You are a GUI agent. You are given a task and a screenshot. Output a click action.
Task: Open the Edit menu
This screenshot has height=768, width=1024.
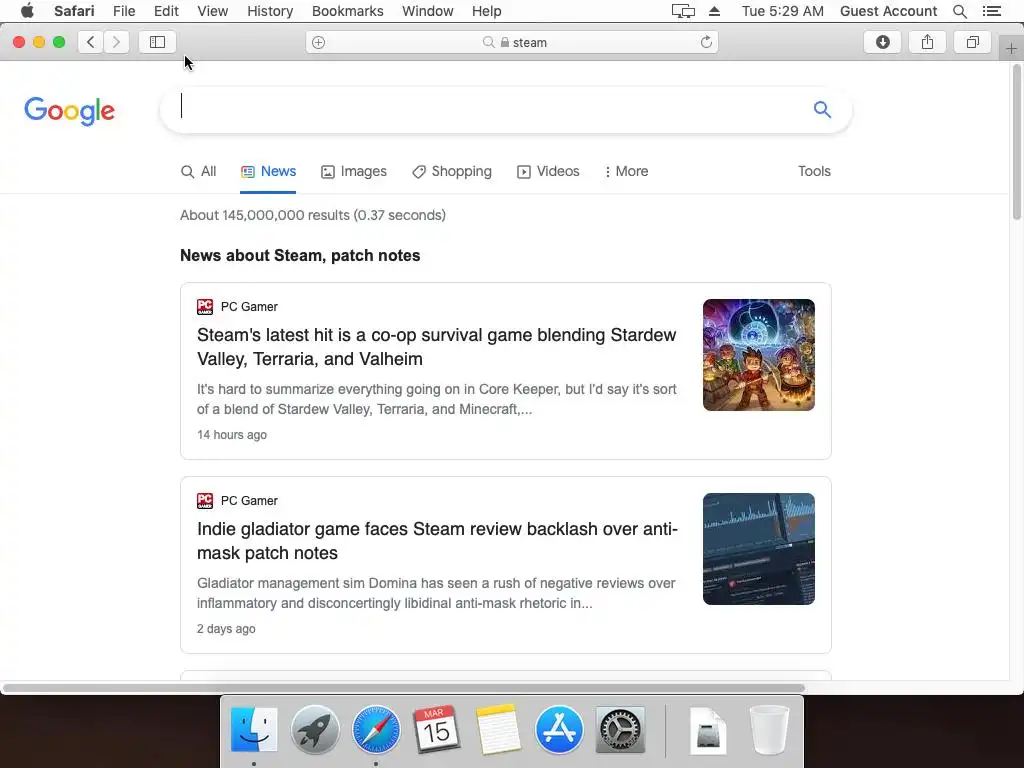click(x=166, y=11)
